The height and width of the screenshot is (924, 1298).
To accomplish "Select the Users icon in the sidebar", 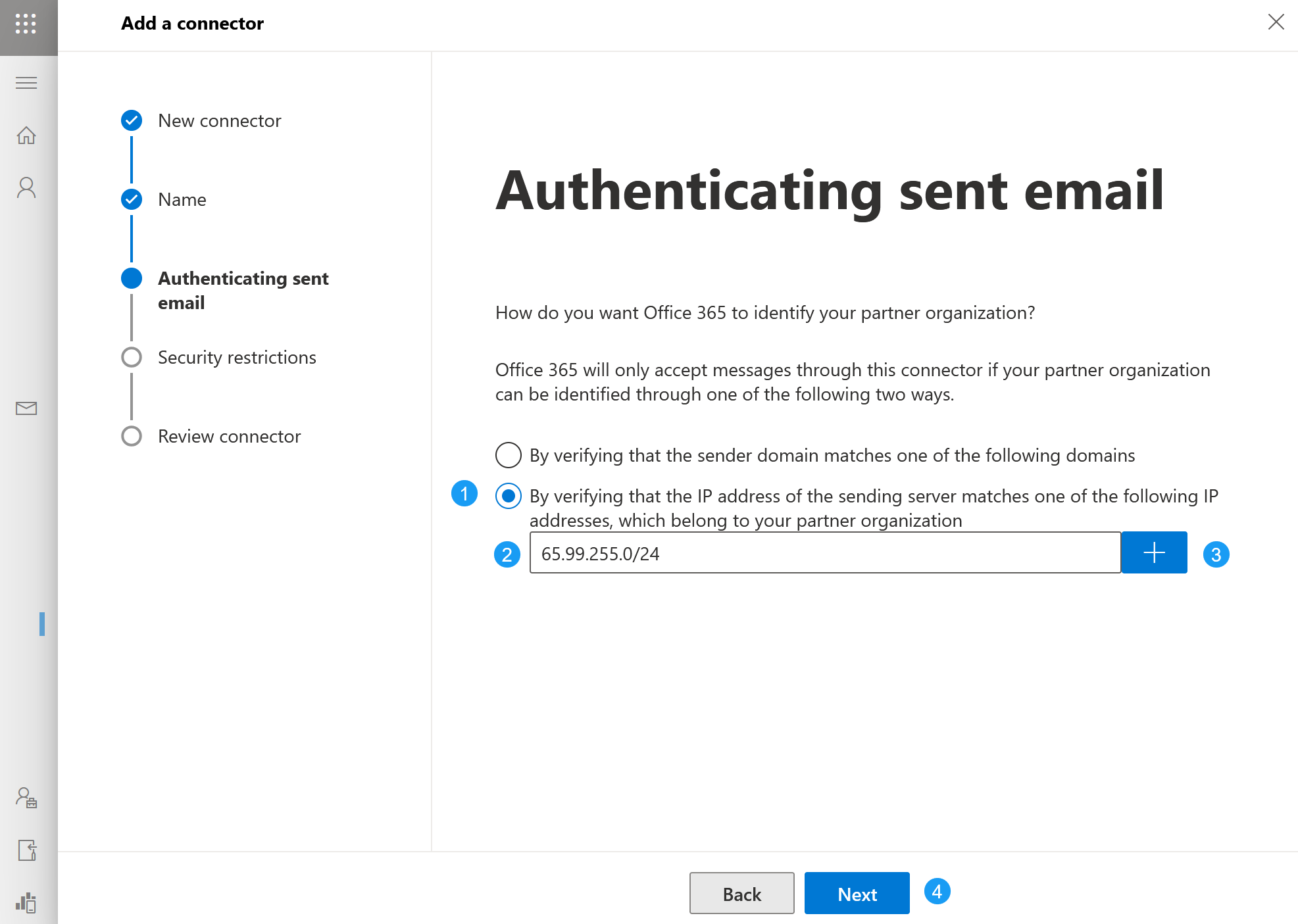I will click(x=27, y=187).
